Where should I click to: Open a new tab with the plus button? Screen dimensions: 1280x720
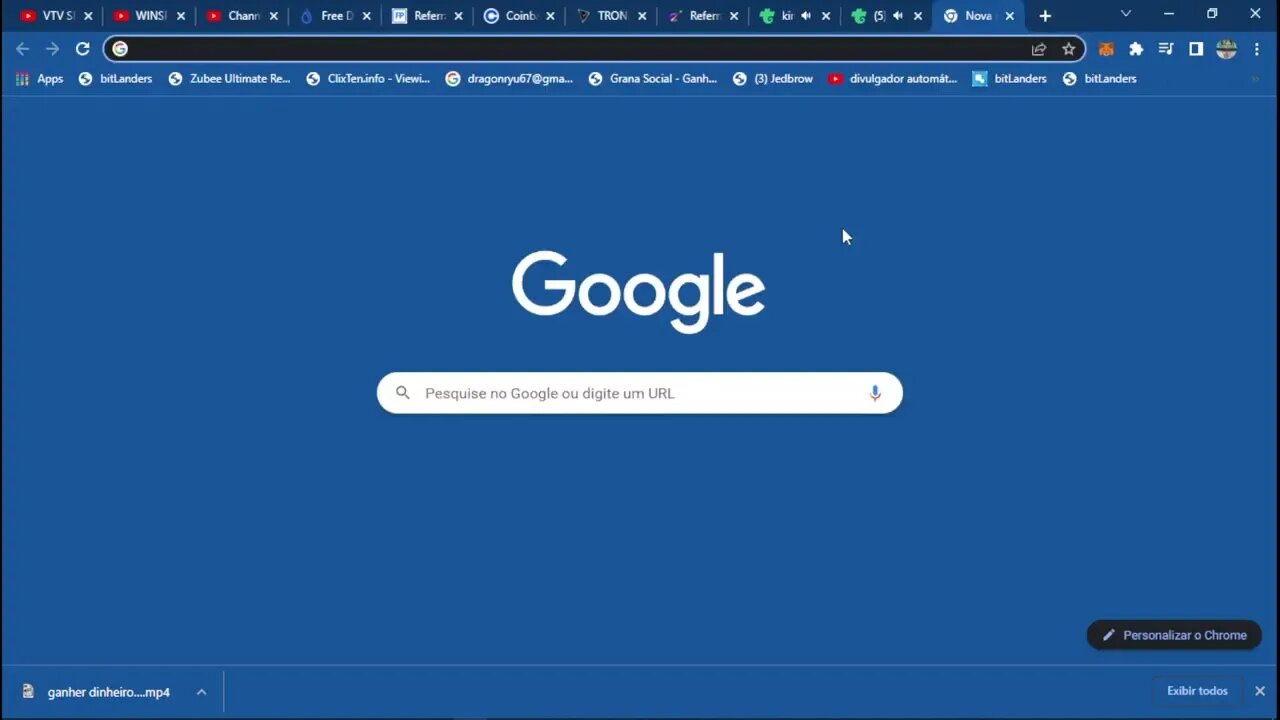point(1045,16)
